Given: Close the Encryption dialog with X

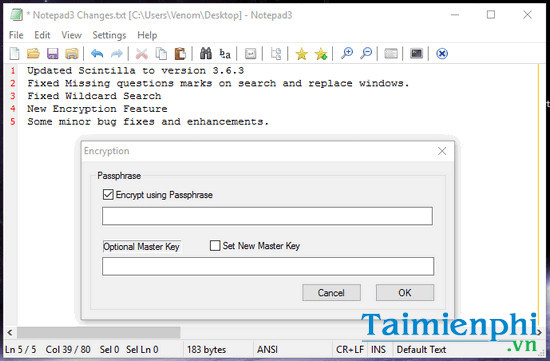Looking at the screenshot, I should coord(442,151).
